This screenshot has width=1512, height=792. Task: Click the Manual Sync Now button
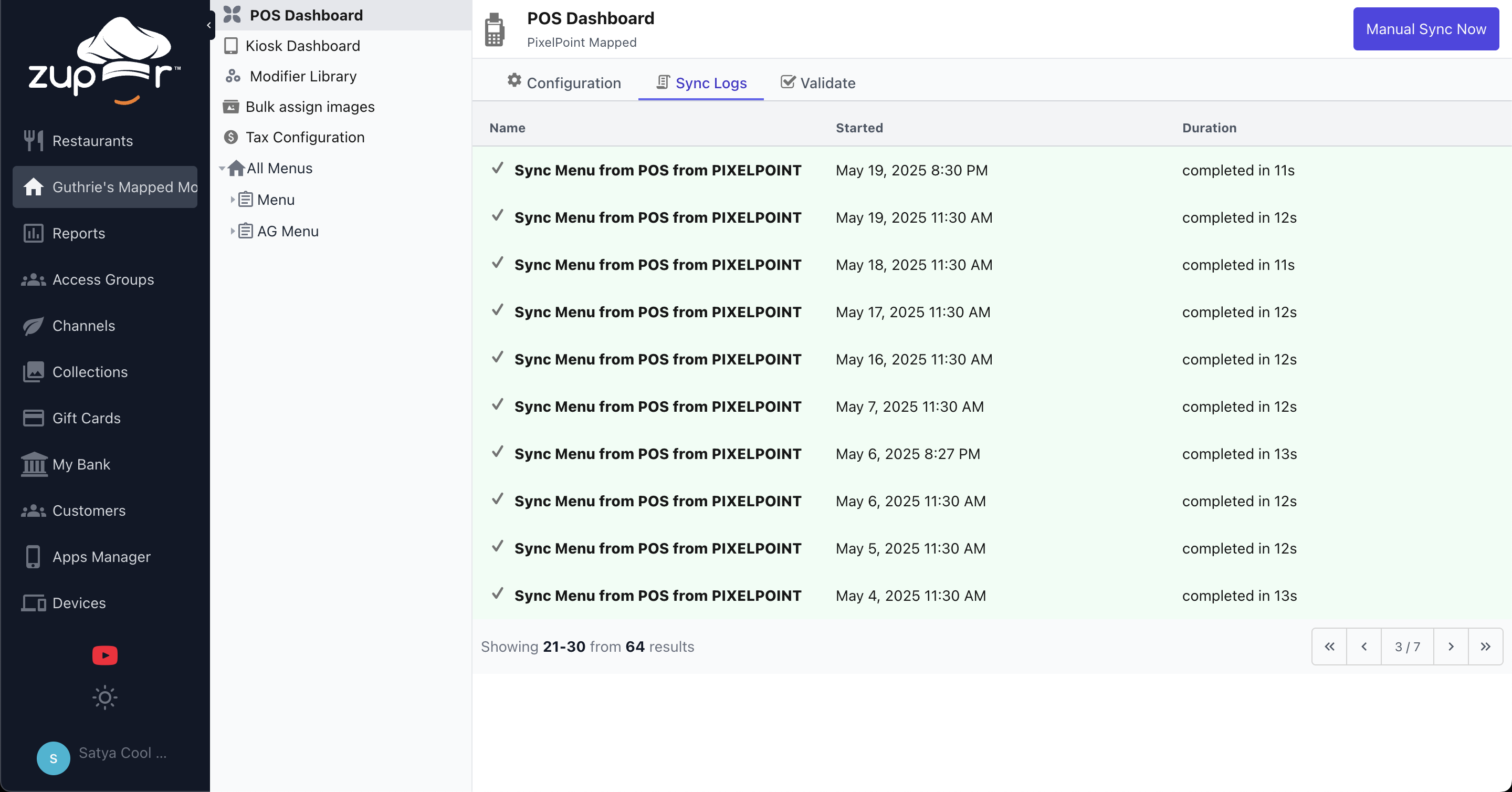tap(1425, 29)
